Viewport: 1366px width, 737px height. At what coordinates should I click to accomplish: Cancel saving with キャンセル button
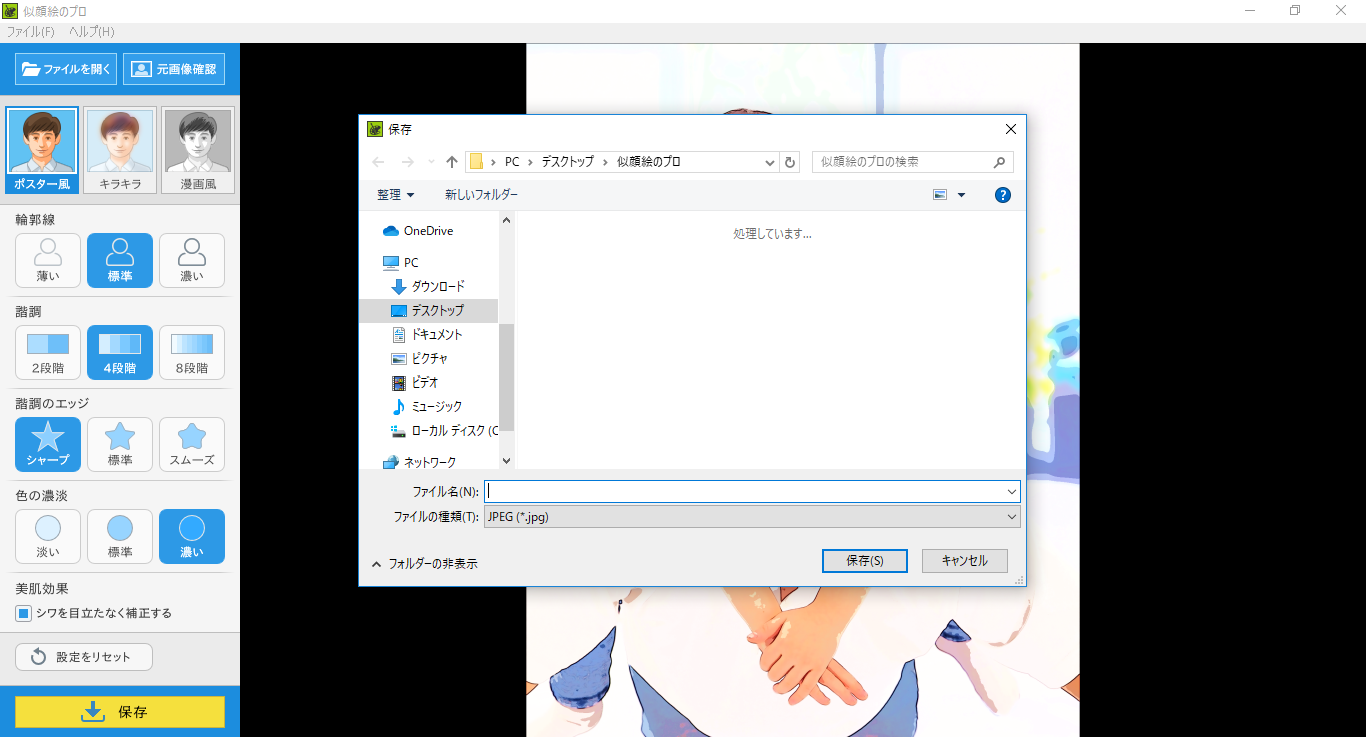963,560
